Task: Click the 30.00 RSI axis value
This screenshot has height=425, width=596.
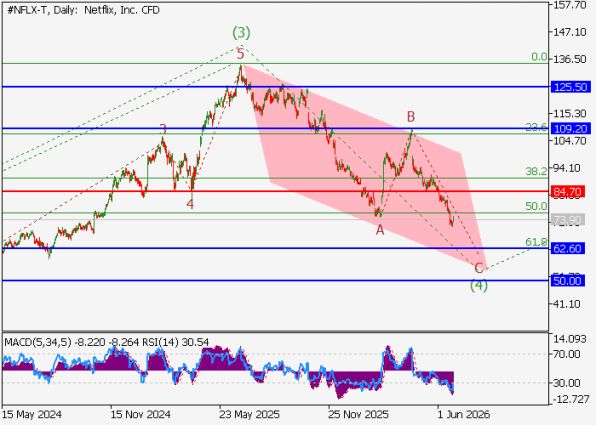Action: point(567,383)
